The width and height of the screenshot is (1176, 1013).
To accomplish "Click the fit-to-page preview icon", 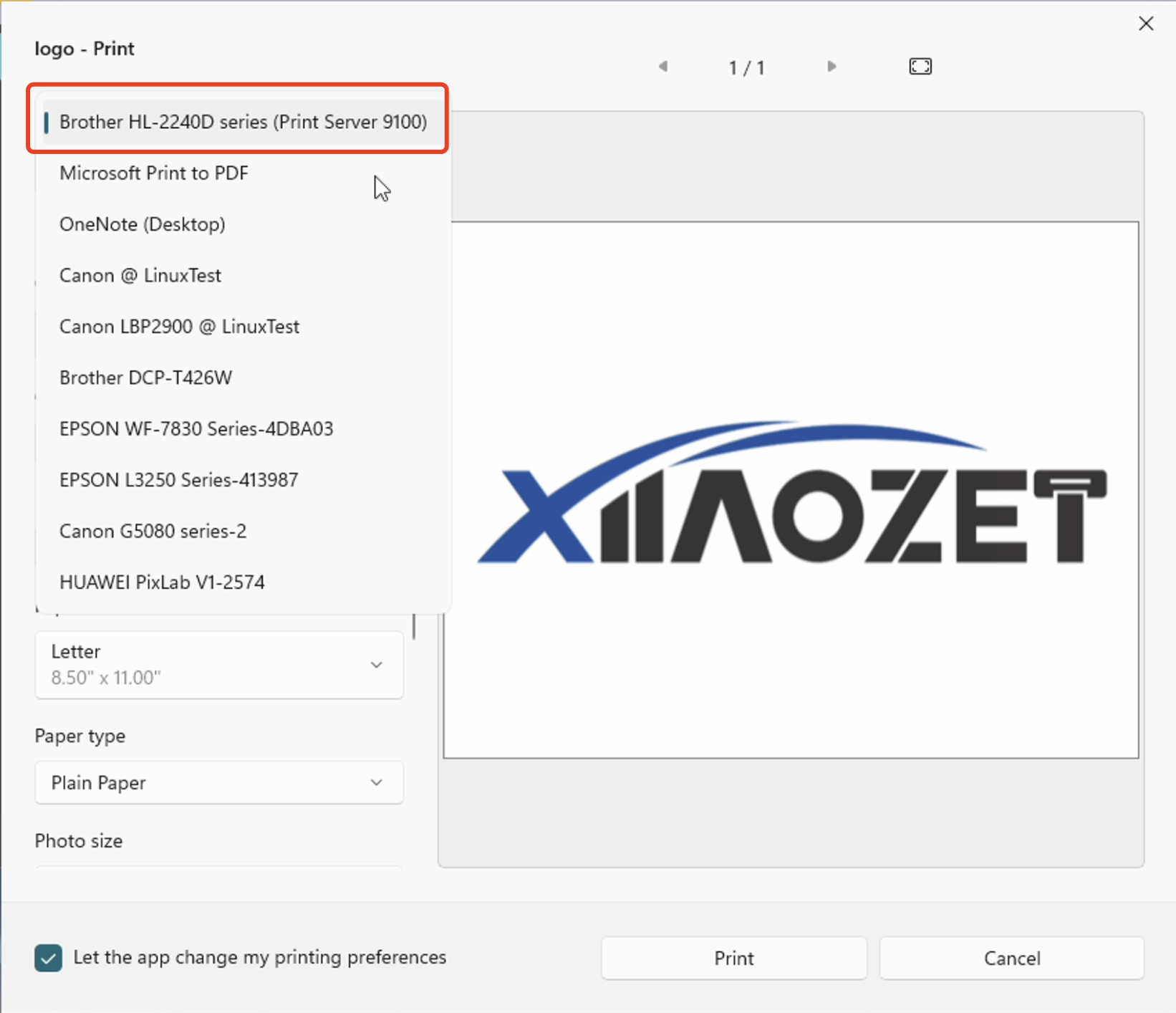I will [x=920, y=66].
